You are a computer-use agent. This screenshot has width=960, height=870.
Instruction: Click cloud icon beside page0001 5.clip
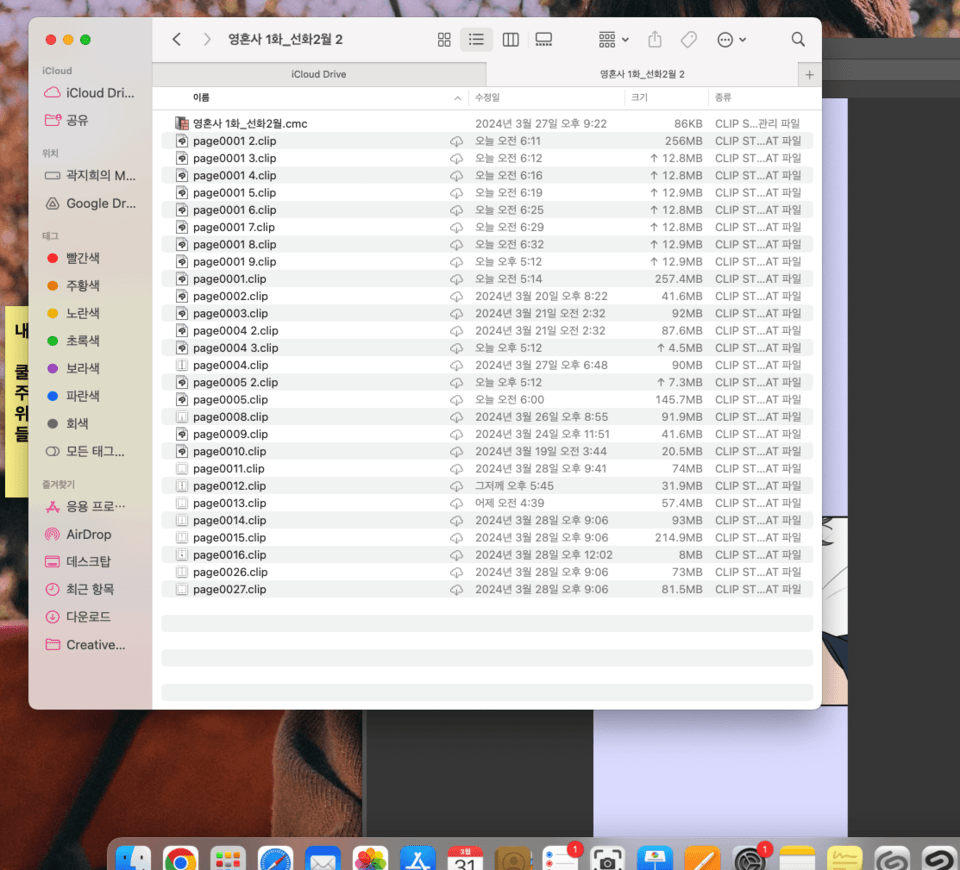(456, 193)
